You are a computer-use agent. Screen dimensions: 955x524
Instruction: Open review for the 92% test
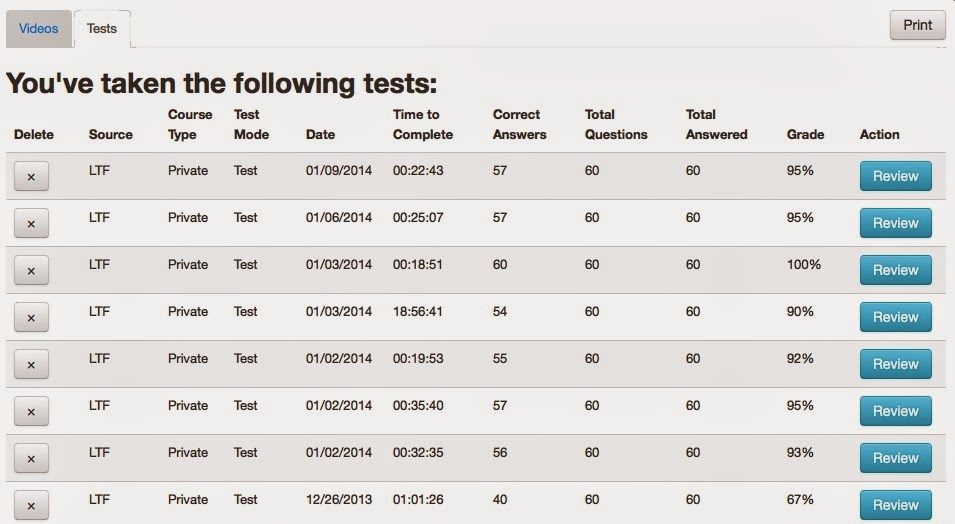pos(895,364)
